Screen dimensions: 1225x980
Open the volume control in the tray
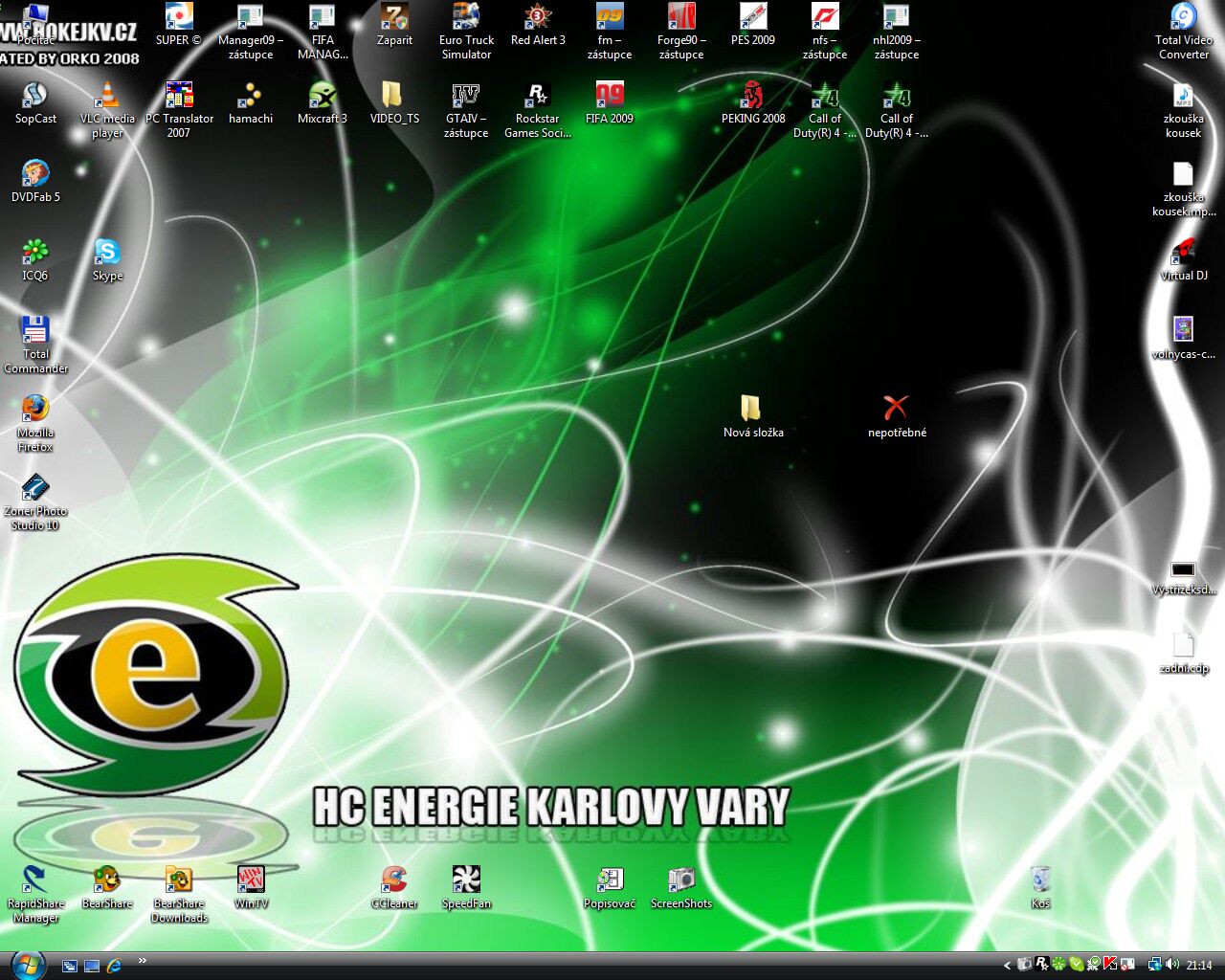1172,965
